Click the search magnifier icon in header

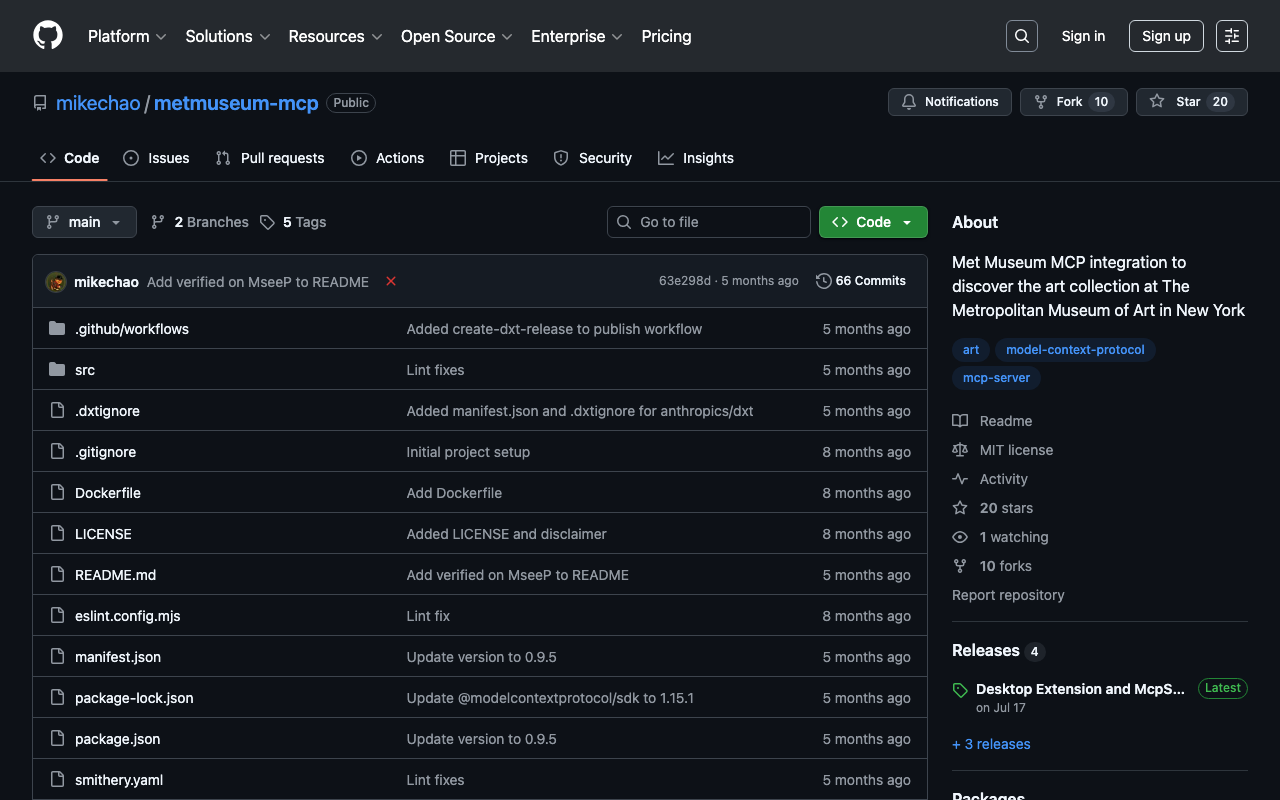[x=1021, y=36]
